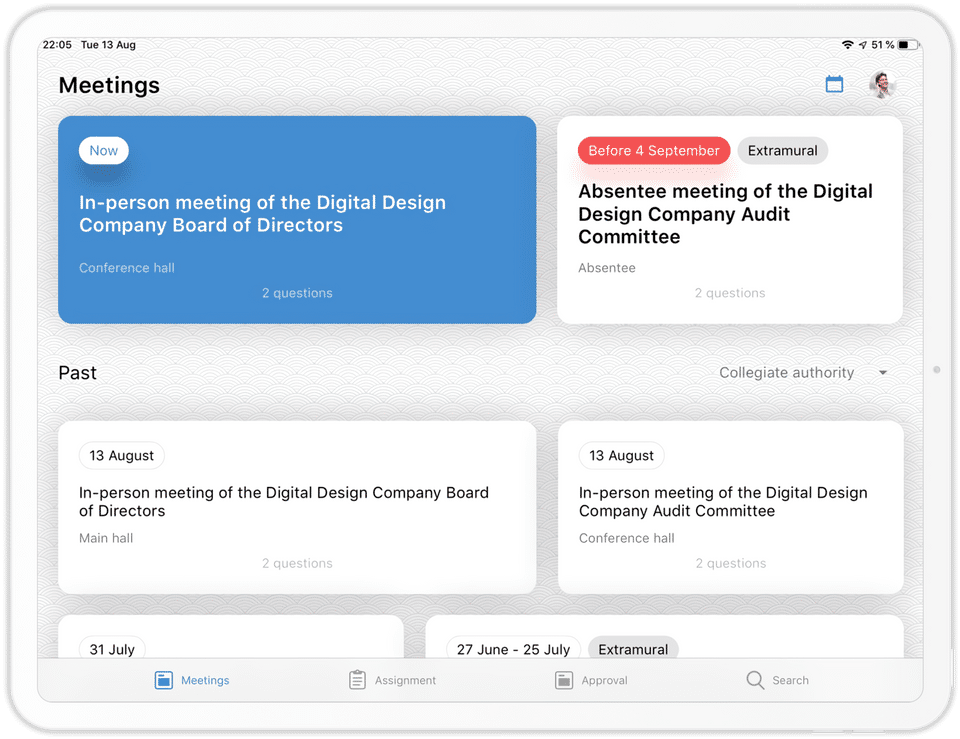The image size is (960, 739).
Task: Open Absentee meeting of Audit Committee
Action: point(729,219)
